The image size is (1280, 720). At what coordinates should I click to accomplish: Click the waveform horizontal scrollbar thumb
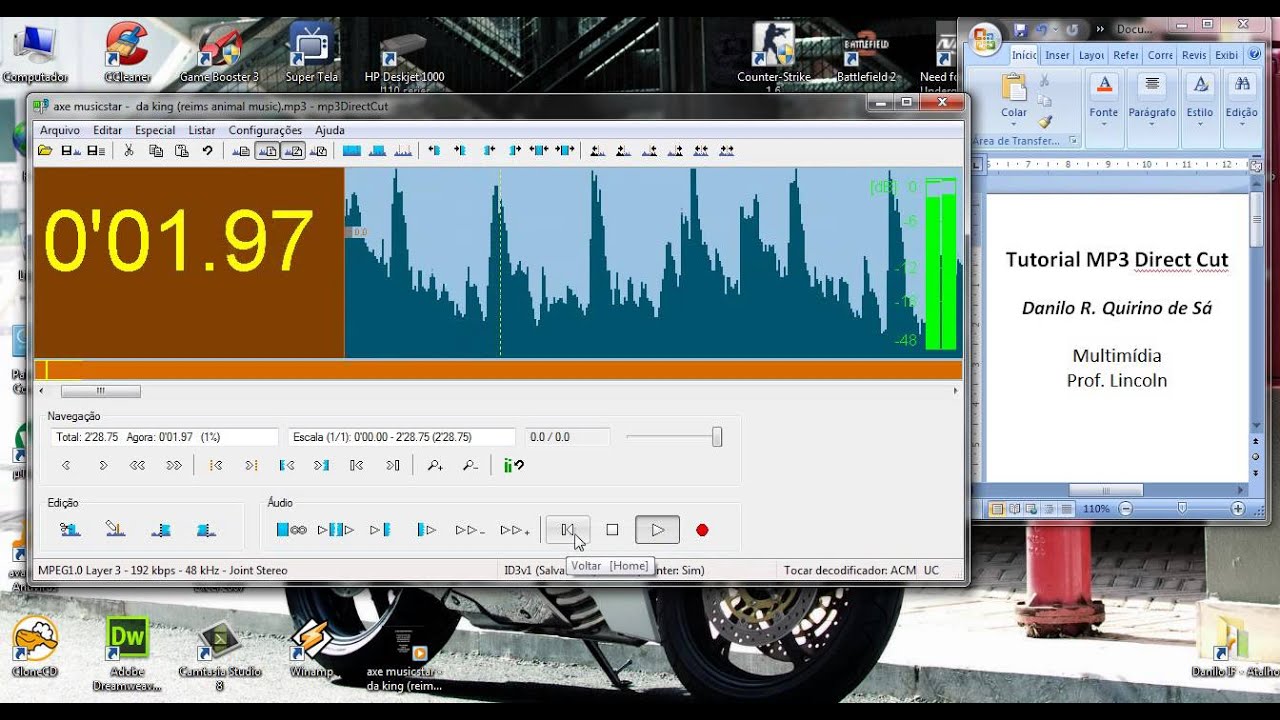pyautogui.click(x=100, y=391)
